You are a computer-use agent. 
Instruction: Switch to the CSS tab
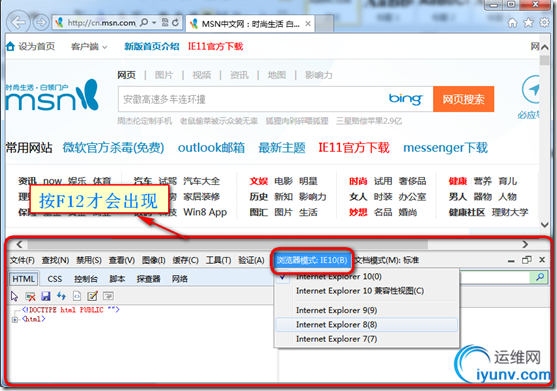coord(55,279)
